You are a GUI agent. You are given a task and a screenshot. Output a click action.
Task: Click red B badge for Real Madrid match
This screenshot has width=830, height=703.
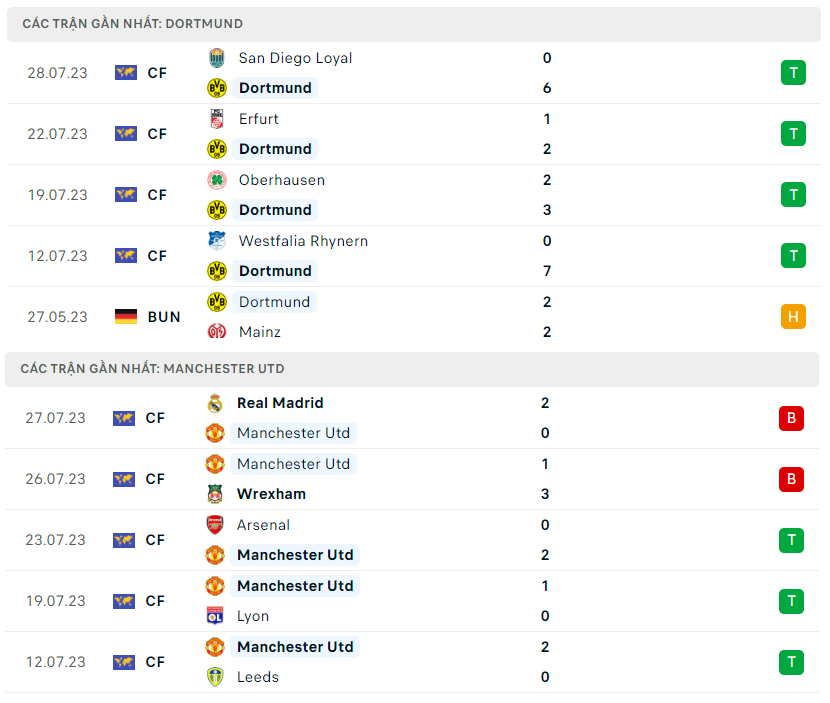(x=791, y=418)
